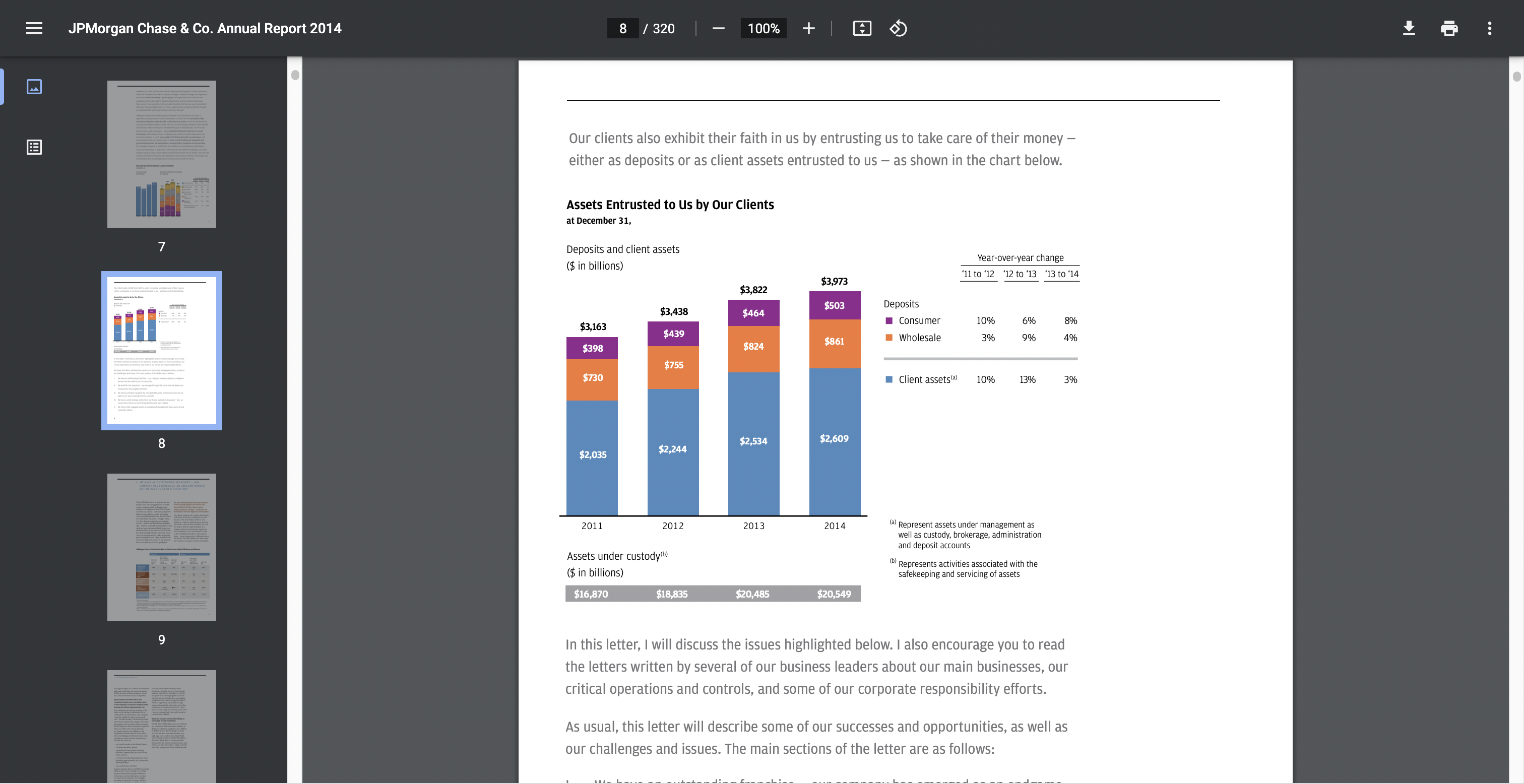
Task: Print the document
Action: click(x=1449, y=28)
